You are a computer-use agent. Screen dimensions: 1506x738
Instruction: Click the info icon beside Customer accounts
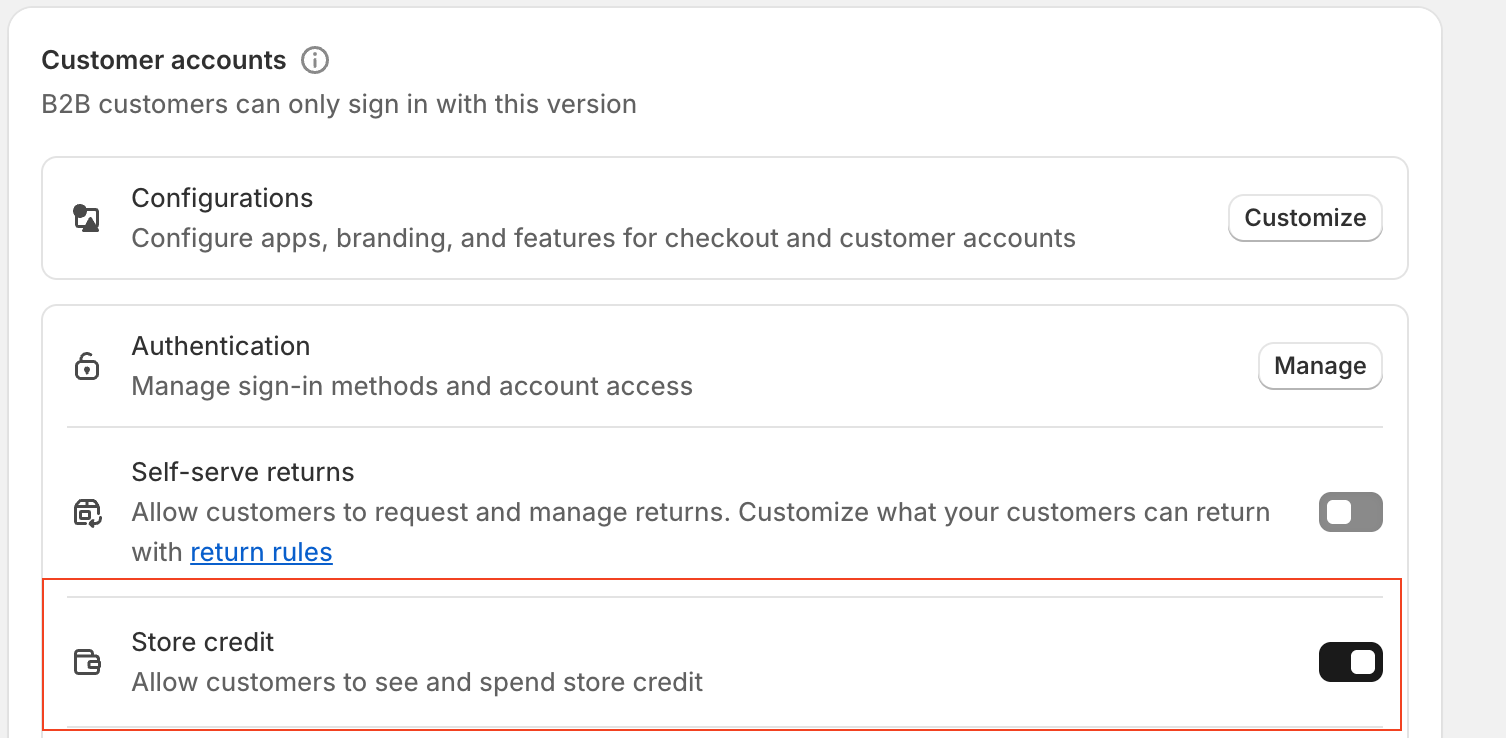[315, 60]
